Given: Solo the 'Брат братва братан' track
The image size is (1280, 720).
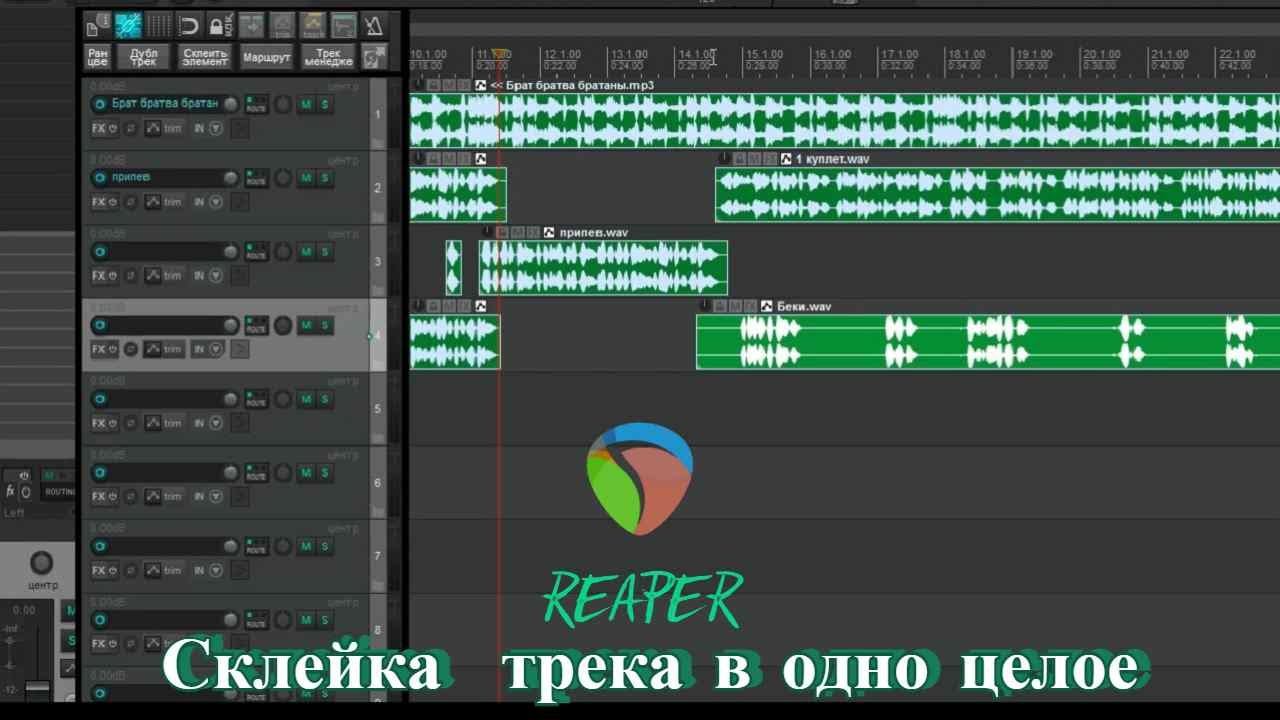Looking at the screenshot, I should point(325,104).
